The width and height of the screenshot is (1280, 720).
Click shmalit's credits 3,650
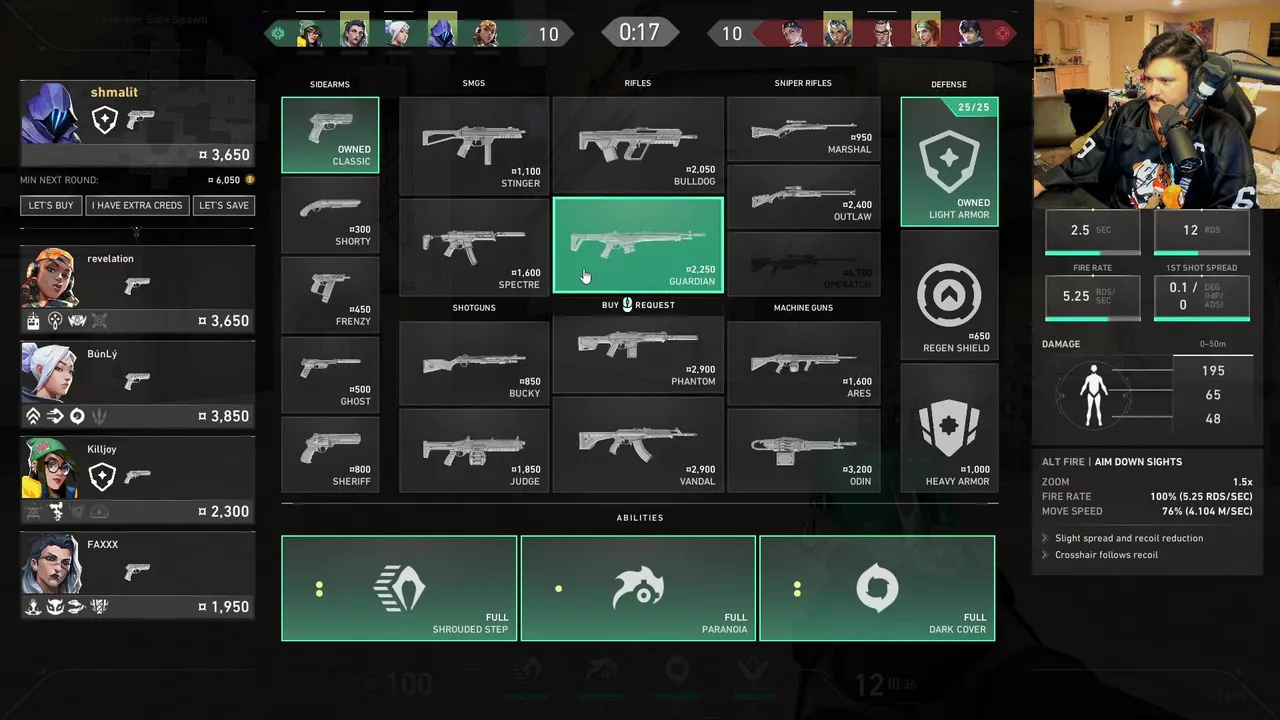(224, 155)
